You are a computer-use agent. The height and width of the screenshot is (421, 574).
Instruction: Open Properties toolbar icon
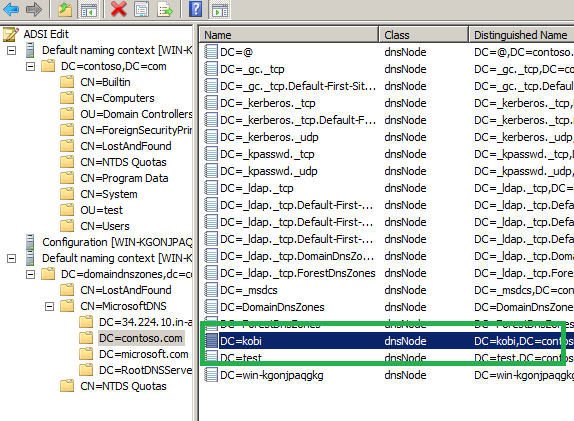tap(141, 9)
